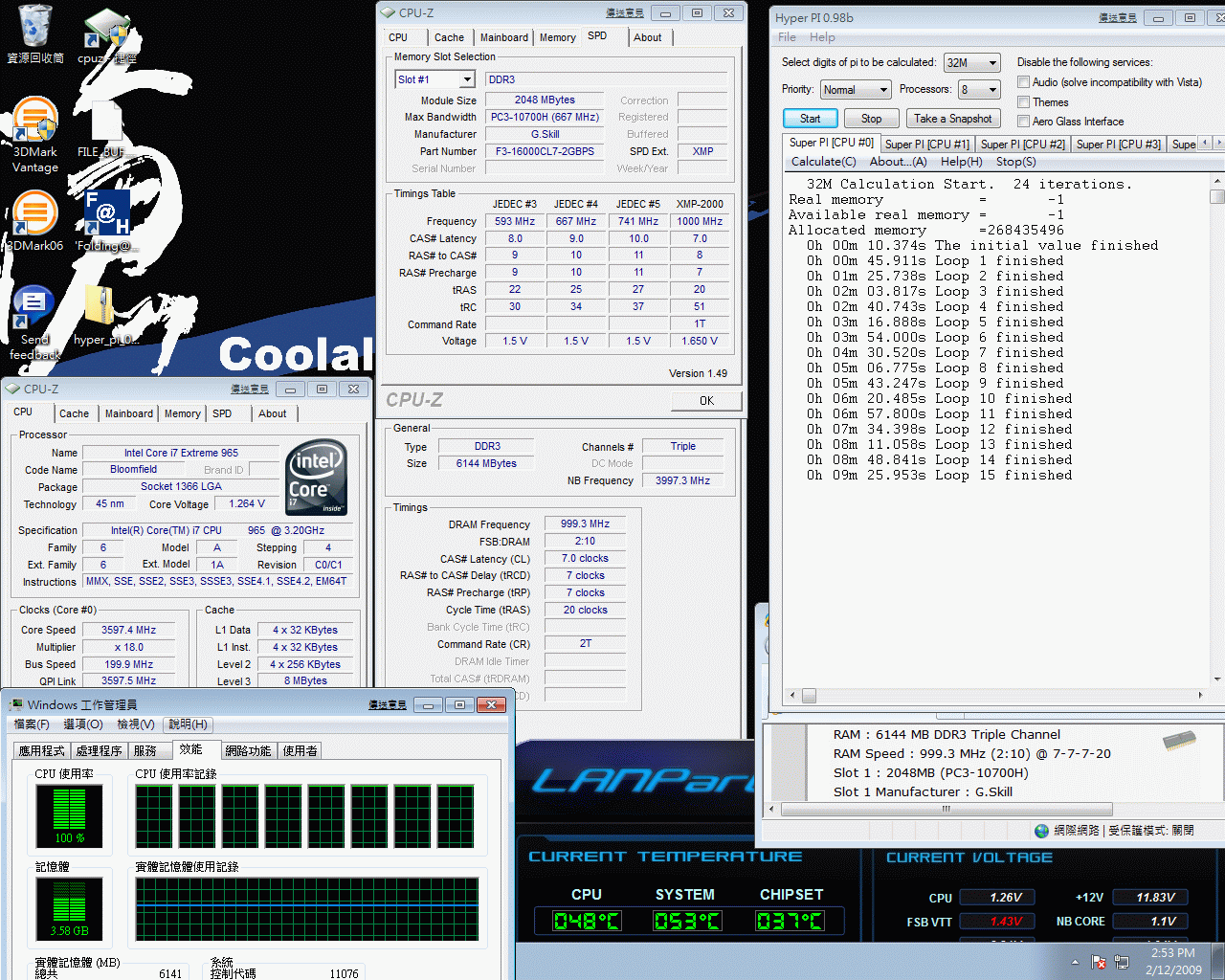Click the RAM info panel horizontal scrollbar
The image size is (1225, 980).
pos(947,809)
